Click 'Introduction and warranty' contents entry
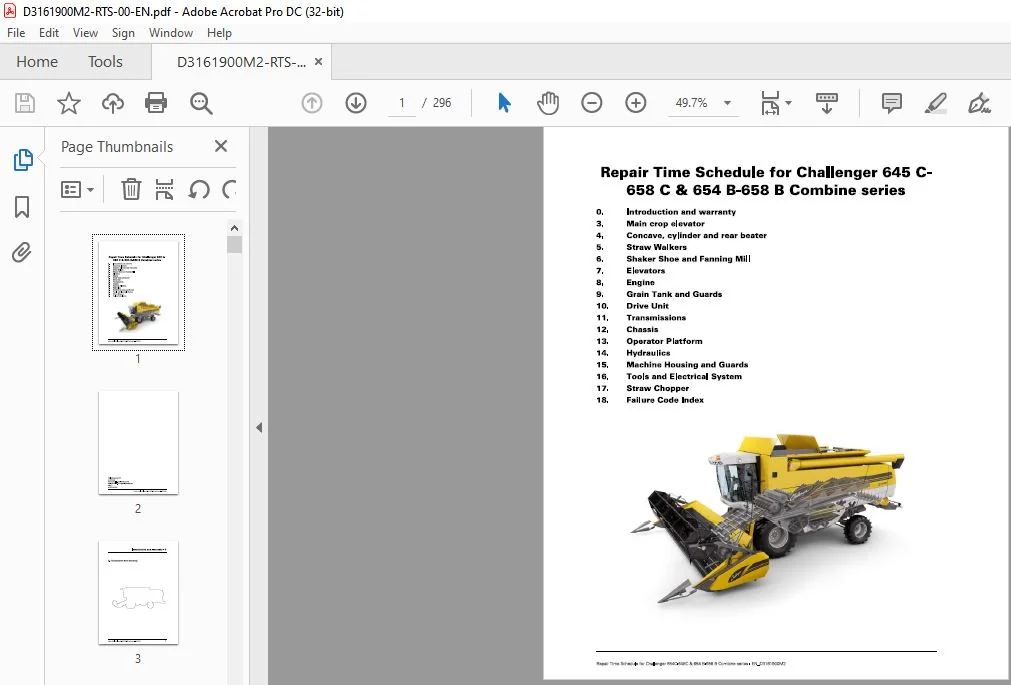 681,212
